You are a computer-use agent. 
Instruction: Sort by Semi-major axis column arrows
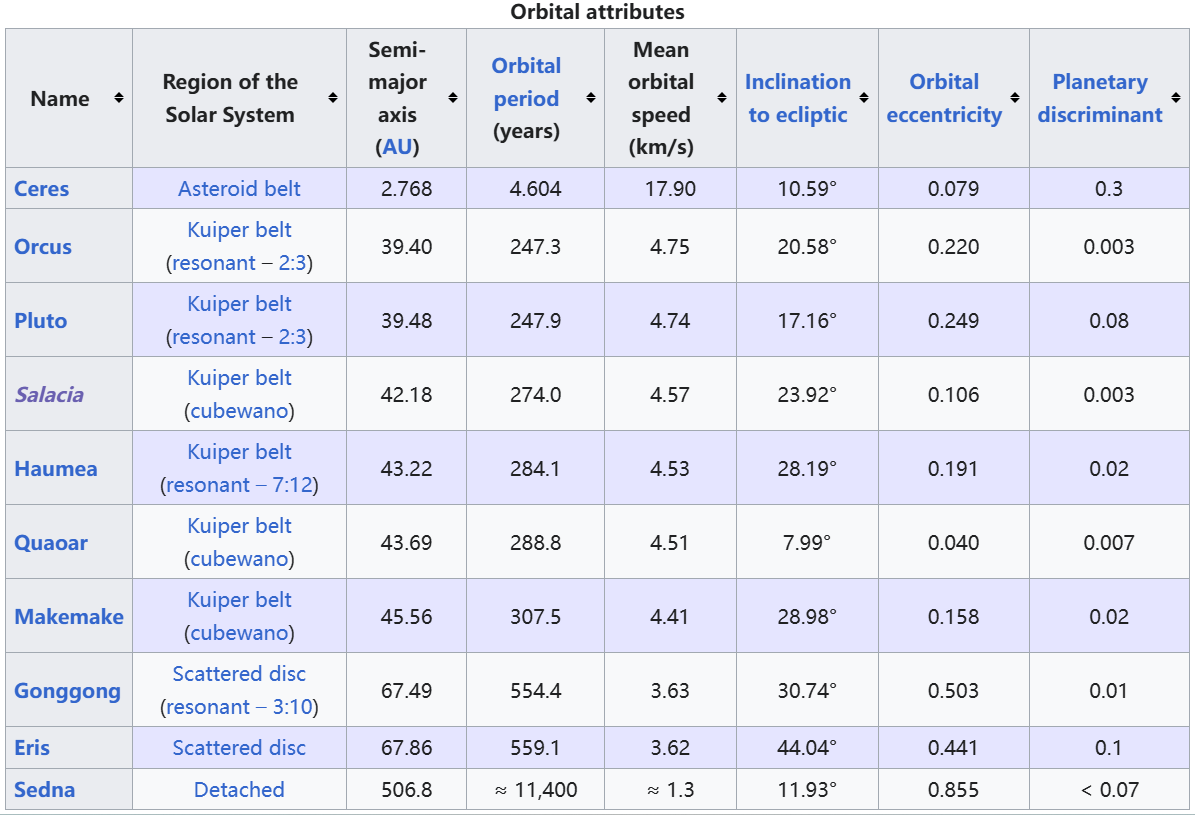coord(453,98)
